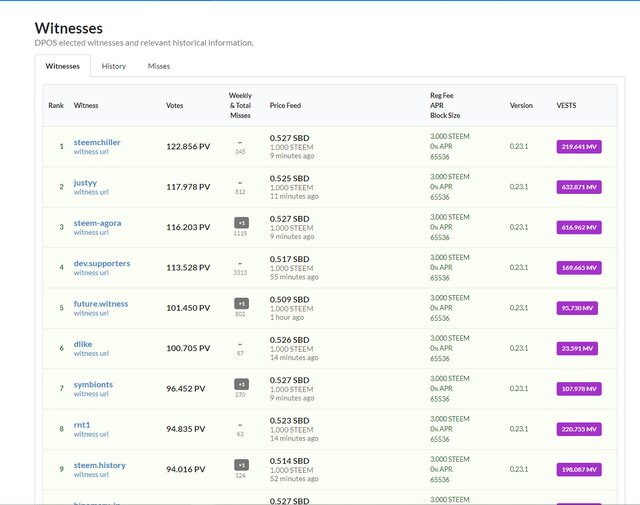The height and width of the screenshot is (505, 640).
Task: Open the justyy witness link
Action: (85, 183)
